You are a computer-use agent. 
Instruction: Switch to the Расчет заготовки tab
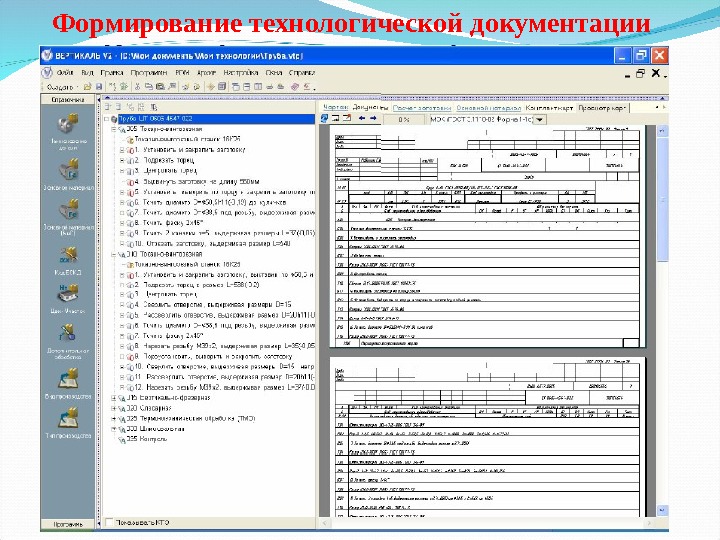point(422,107)
